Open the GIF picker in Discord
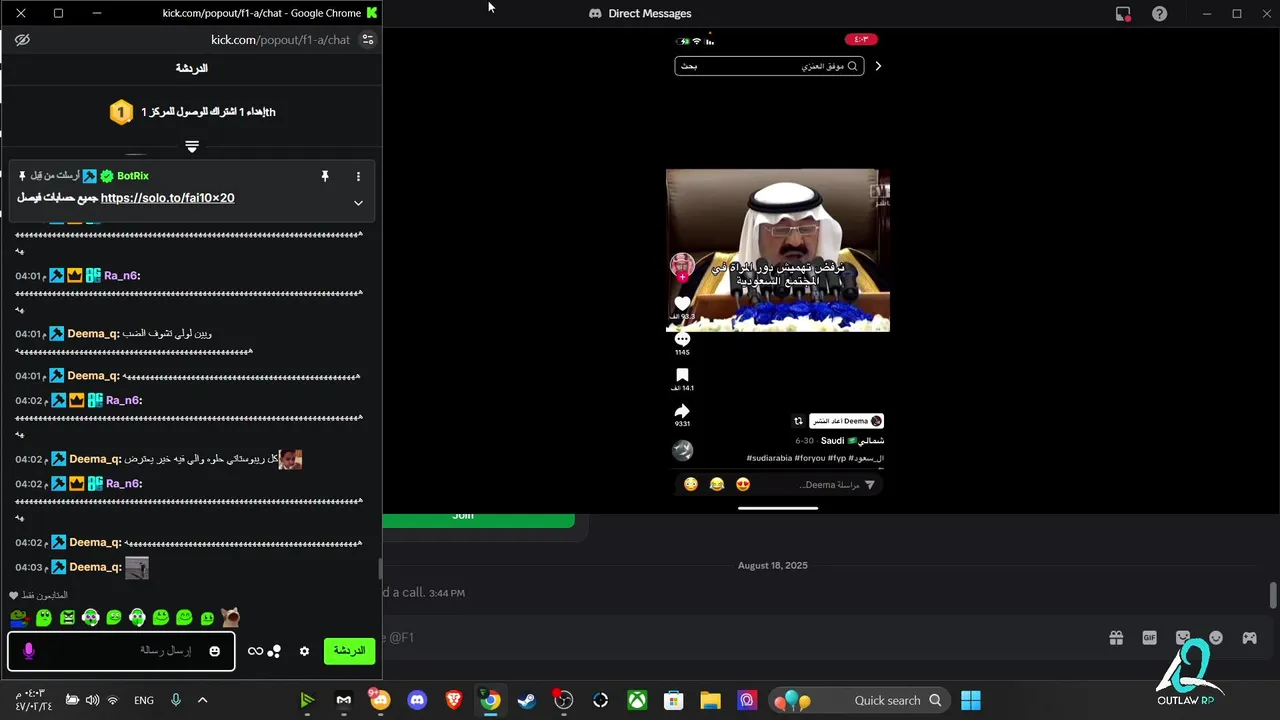This screenshot has width=1280, height=720. tap(1149, 638)
